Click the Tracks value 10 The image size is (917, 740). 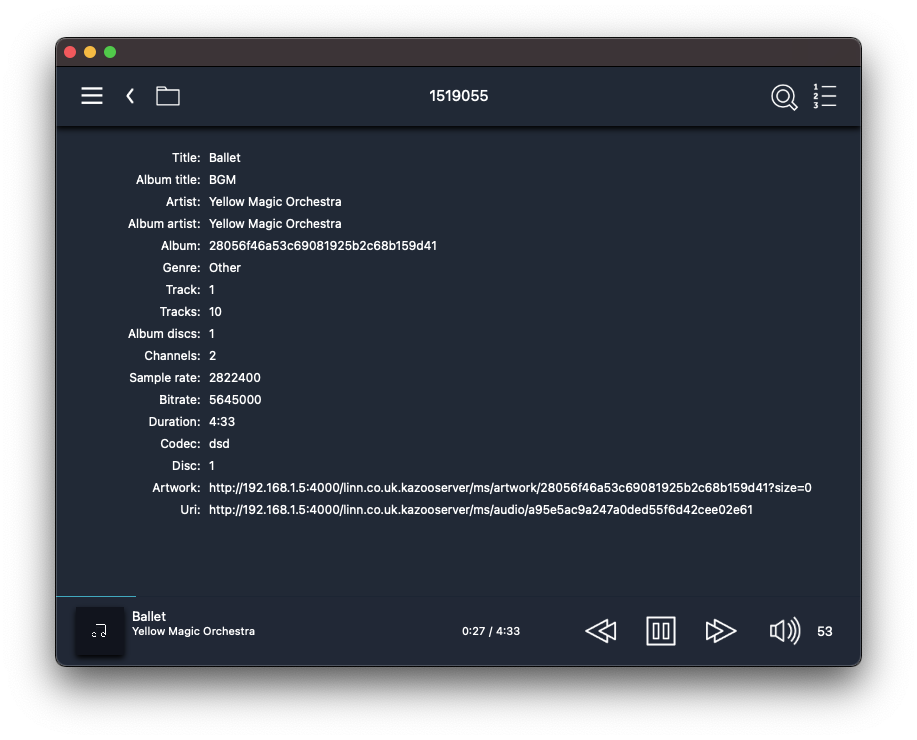click(x=215, y=312)
